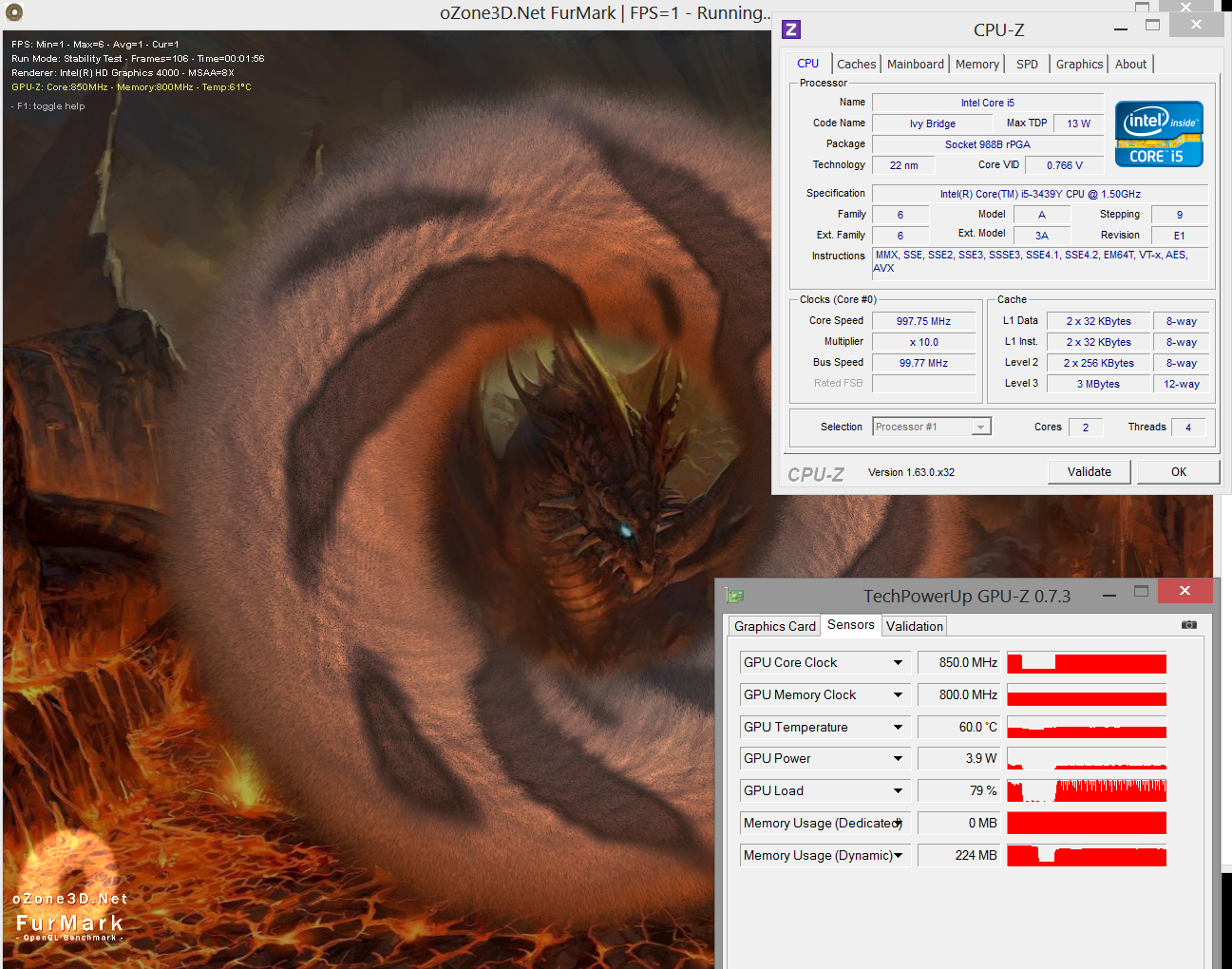Screen dimensions: 1232x969
Task: Click the Core VID value '0.766 V'
Action: [1065, 165]
